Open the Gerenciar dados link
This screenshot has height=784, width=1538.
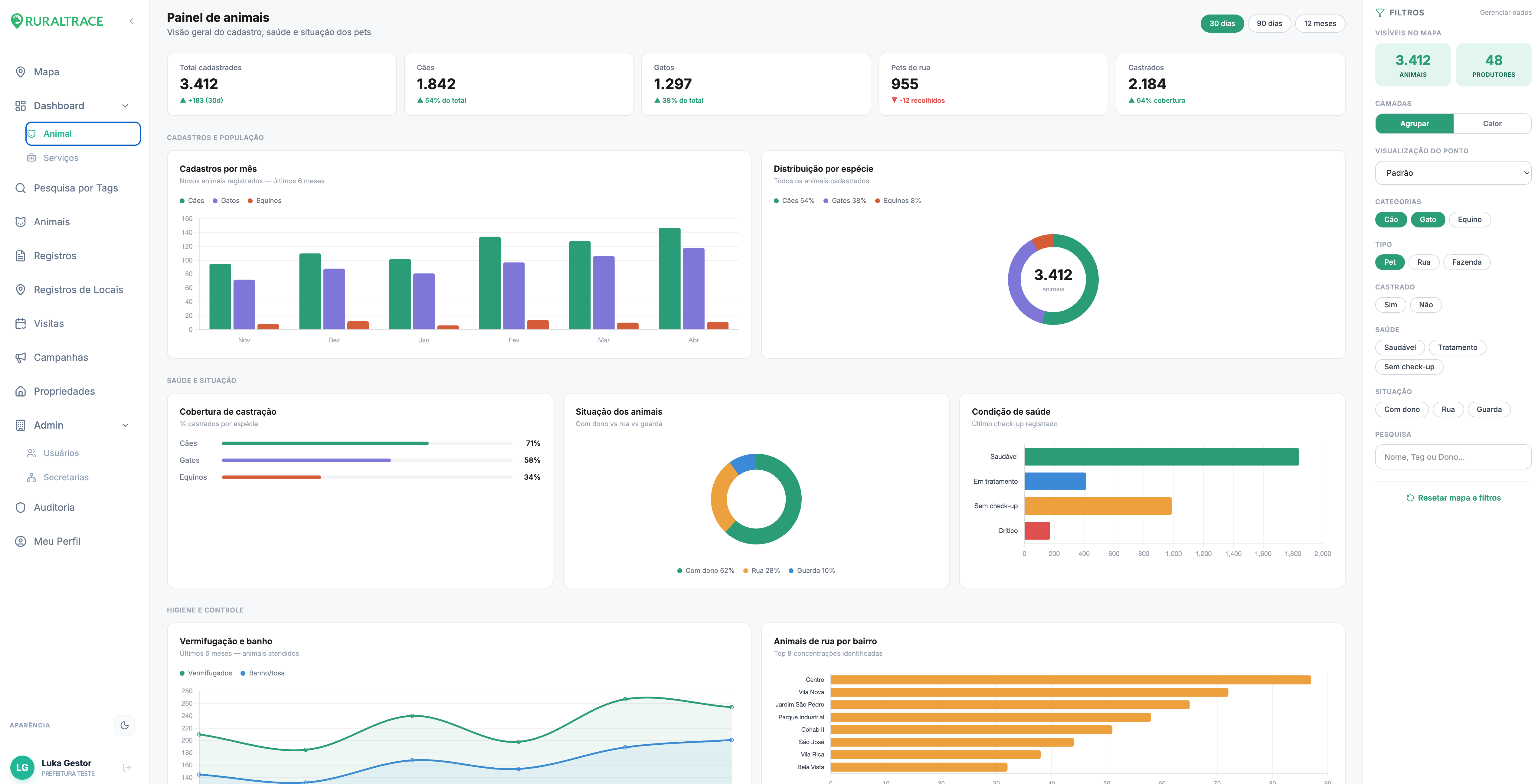1505,12
